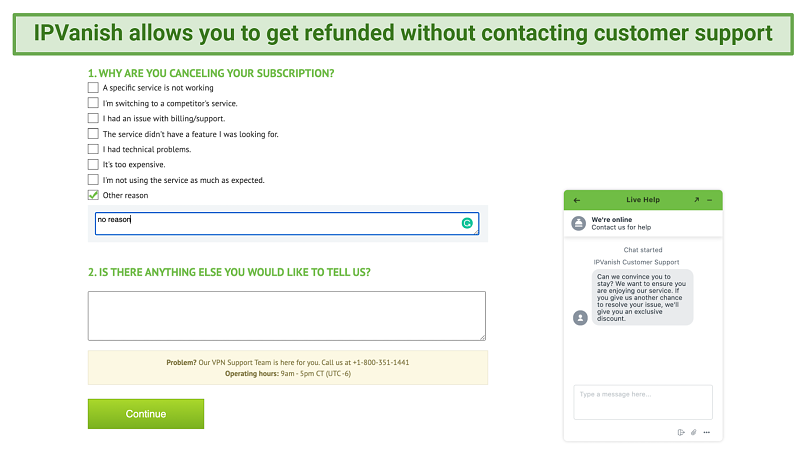Minimize the Live Help chat panel
The height and width of the screenshot is (453, 806).
pyautogui.click(x=710, y=200)
